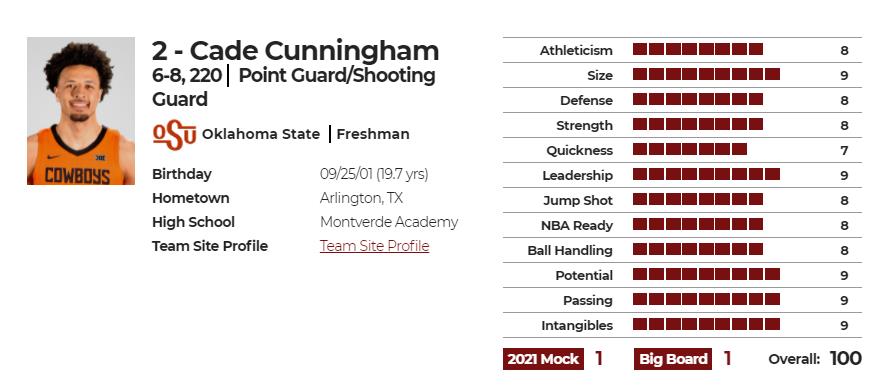This screenshot has height=390, width=877.
Task: Click the Leadership rating bar
Action: (x=706, y=174)
